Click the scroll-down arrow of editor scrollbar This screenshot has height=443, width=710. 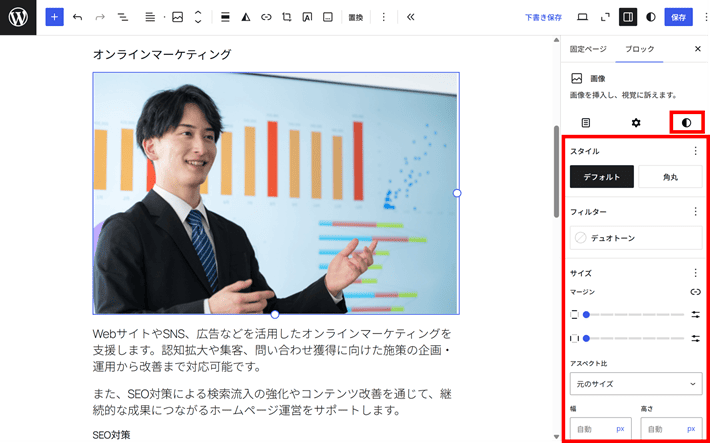click(x=556, y=437)
